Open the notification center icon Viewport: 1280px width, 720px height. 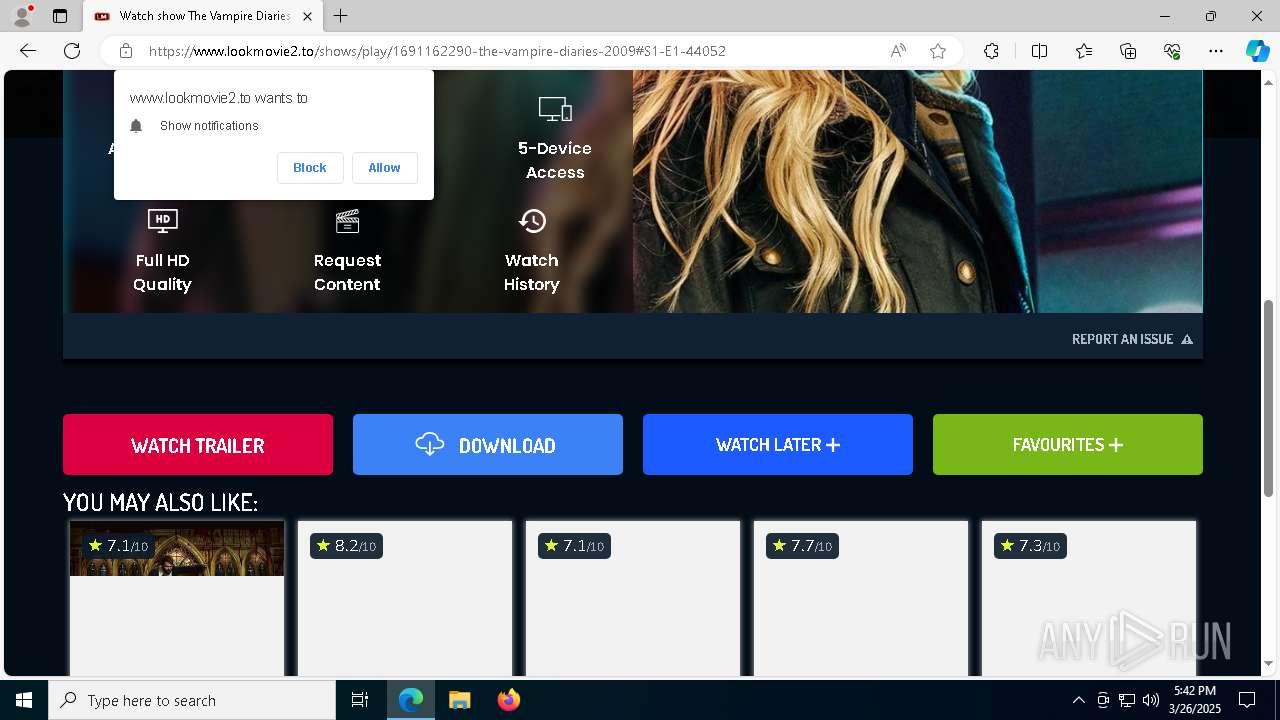pos(1247,700)
